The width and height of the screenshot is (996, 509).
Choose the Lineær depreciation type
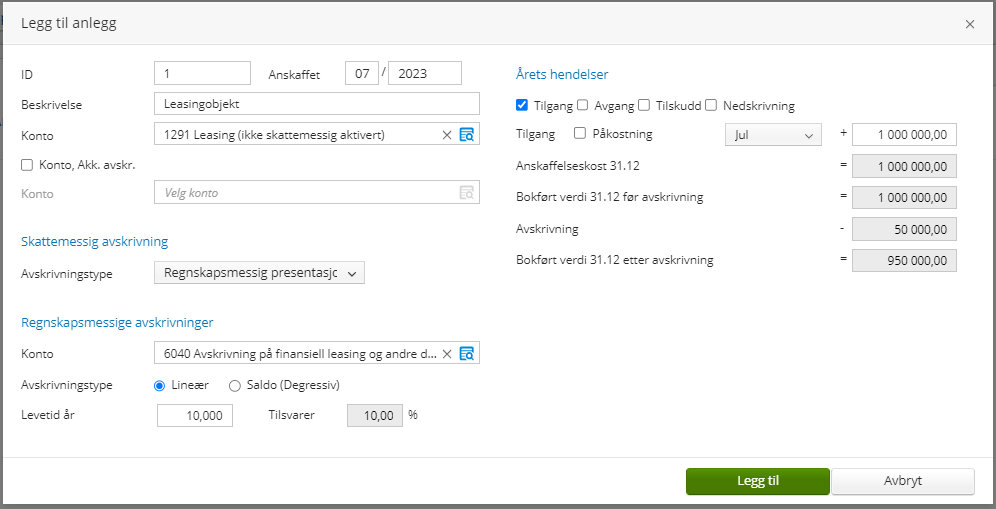click(160, 386)
